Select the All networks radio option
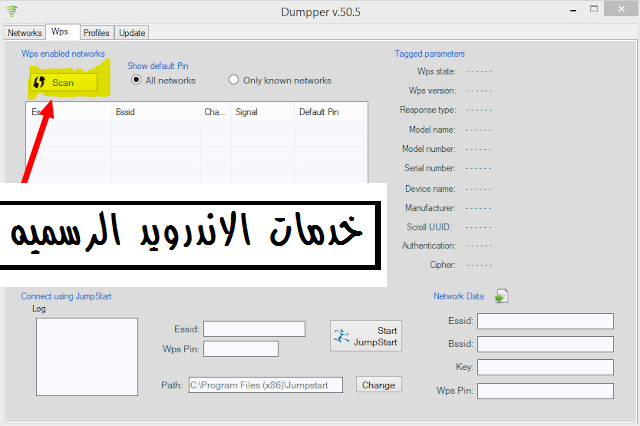 coord(163,80)
